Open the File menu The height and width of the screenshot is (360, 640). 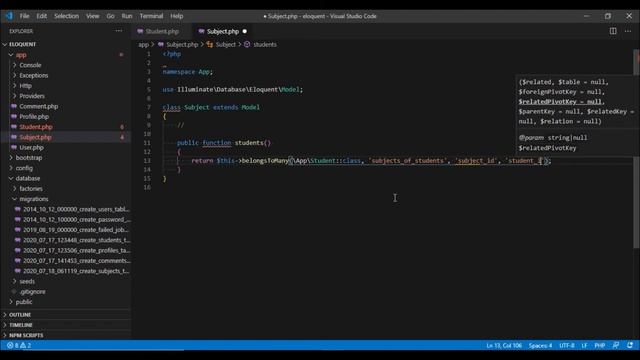click(x=24, y=16)
